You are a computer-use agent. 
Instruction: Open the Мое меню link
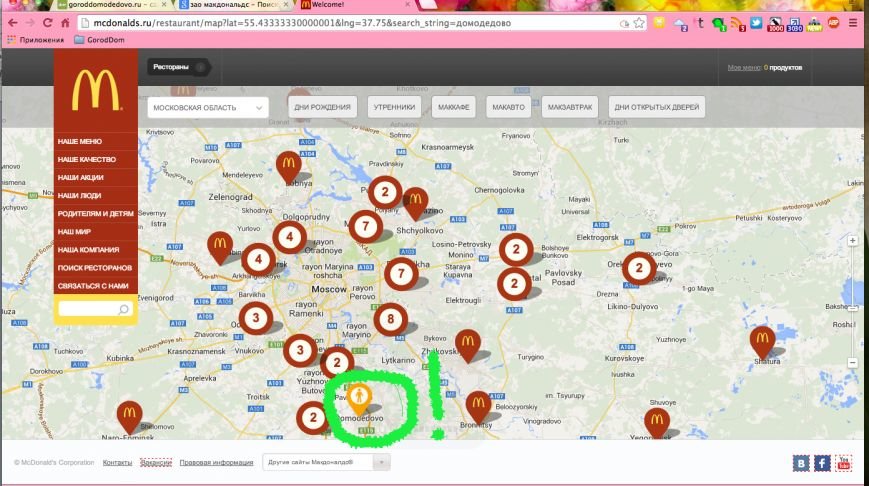pyautogui.click(x=744, y=68)
